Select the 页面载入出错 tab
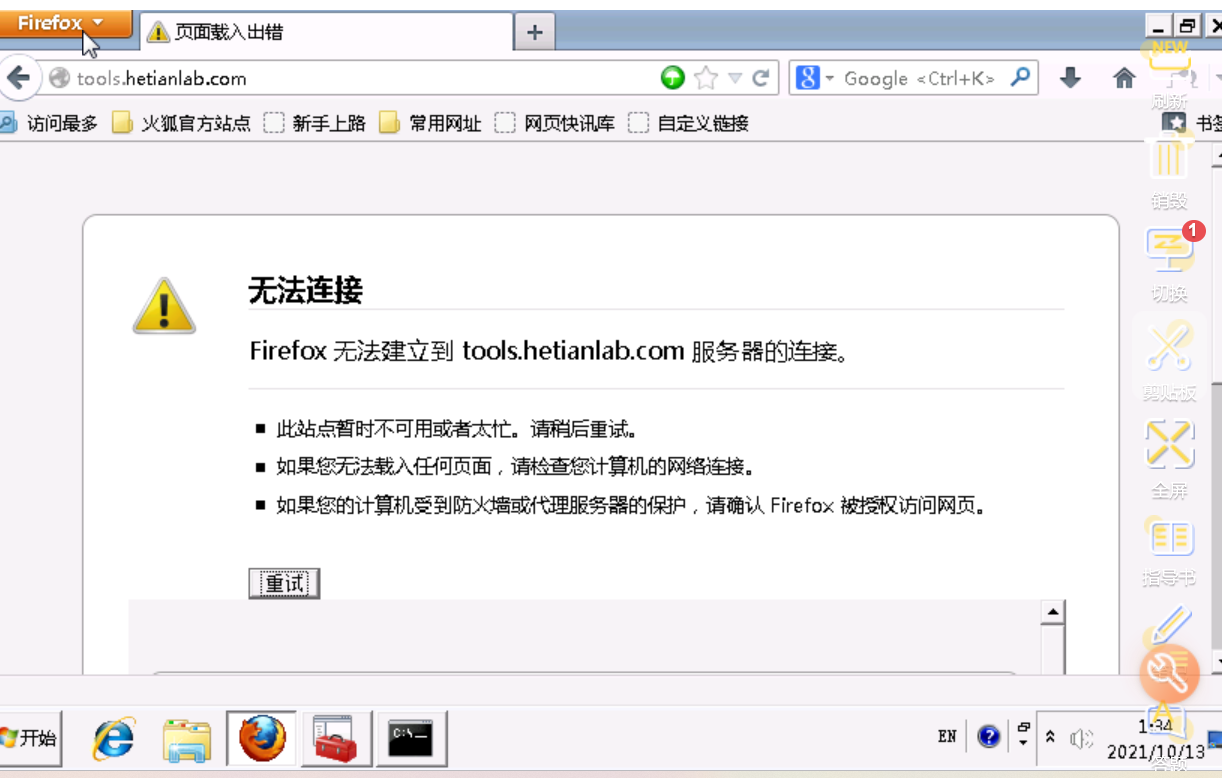1222x778 pixels. pyautogui.click(x=326, y=32)
